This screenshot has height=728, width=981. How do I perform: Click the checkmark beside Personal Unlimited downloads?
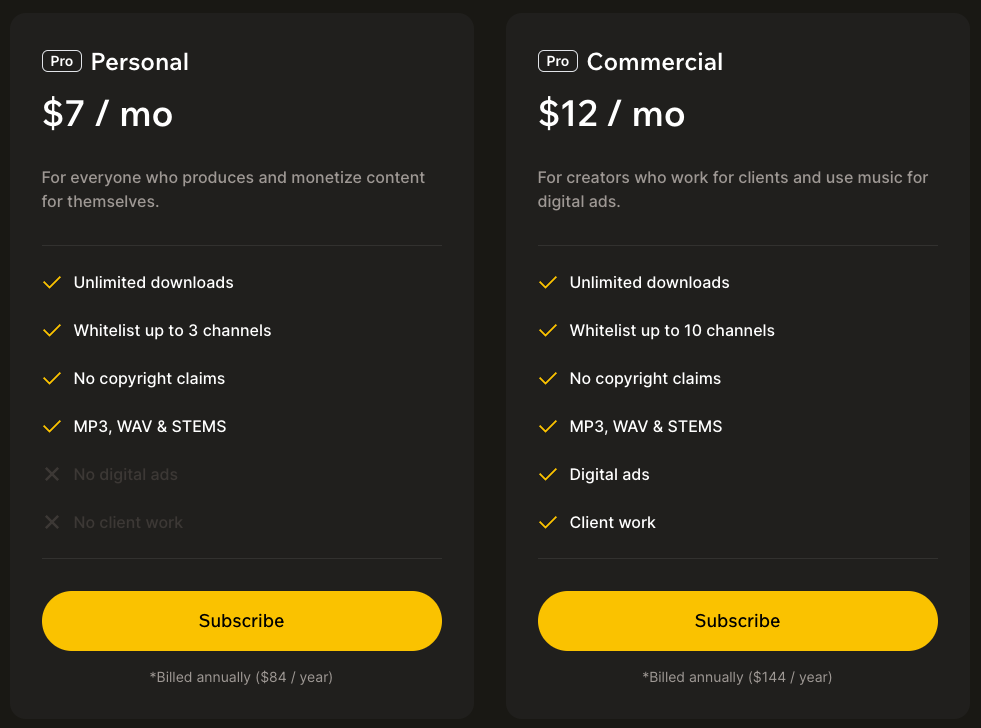point(52,283)
